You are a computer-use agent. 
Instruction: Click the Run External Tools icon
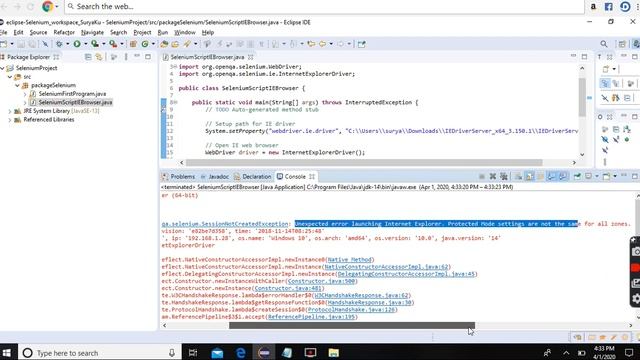tap(113, 44)
